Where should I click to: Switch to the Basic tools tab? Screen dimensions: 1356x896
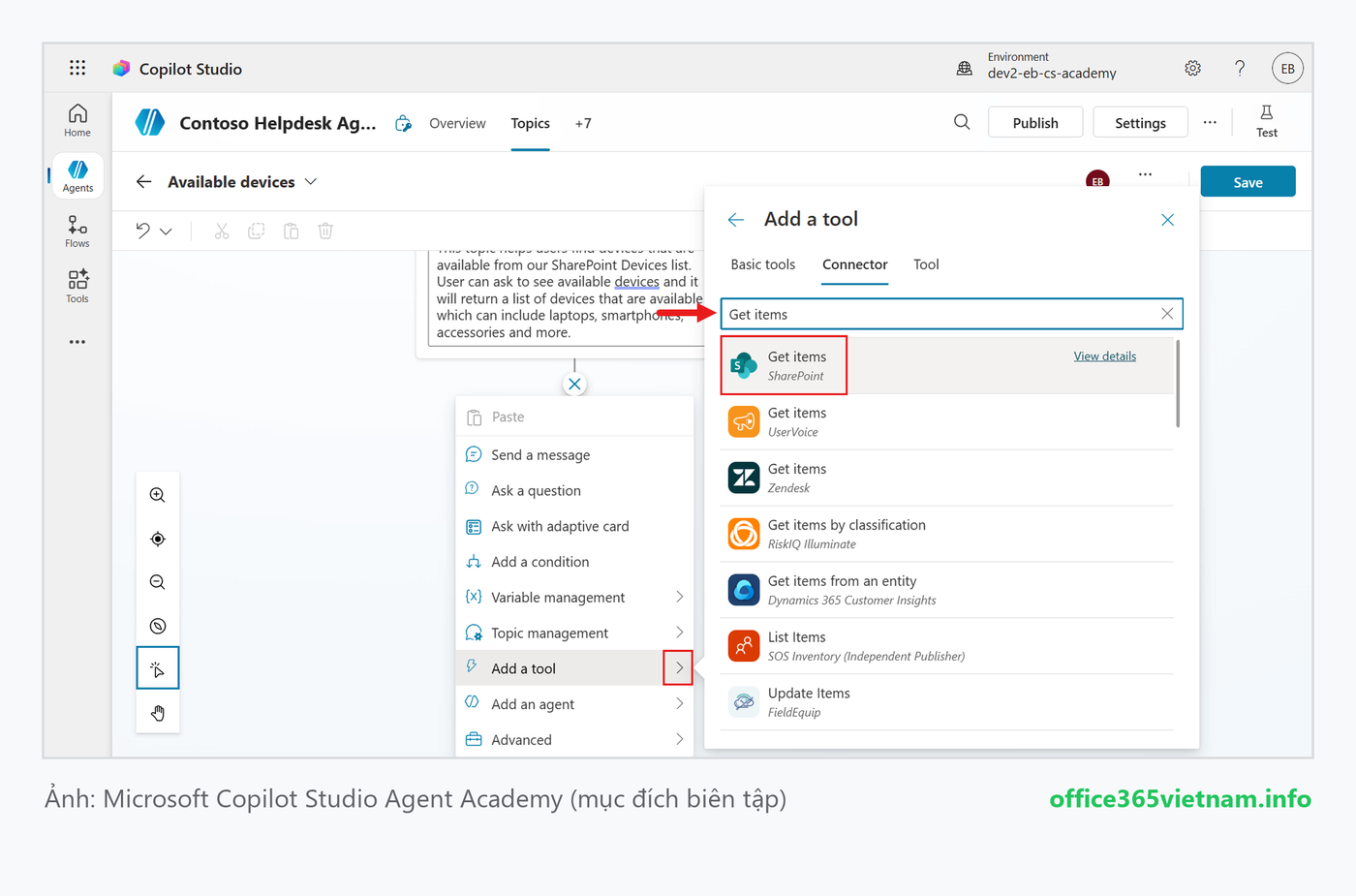pyautogui.click(x=763, y=264)
